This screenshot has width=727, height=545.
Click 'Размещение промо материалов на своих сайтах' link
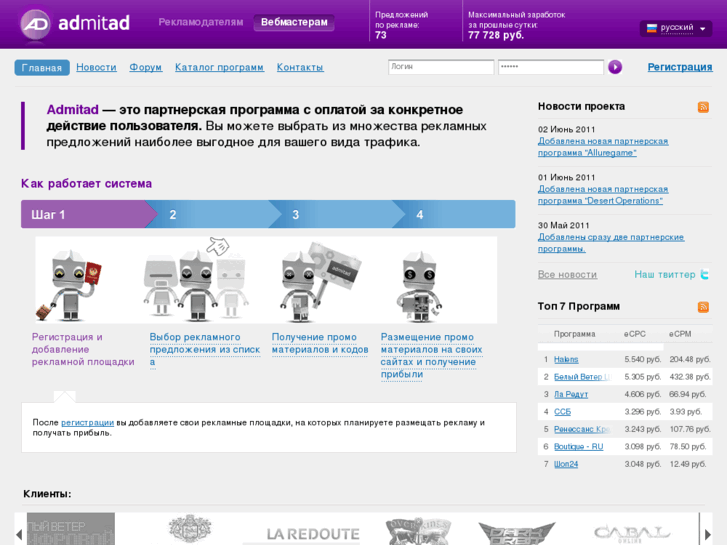pos(431,355)
